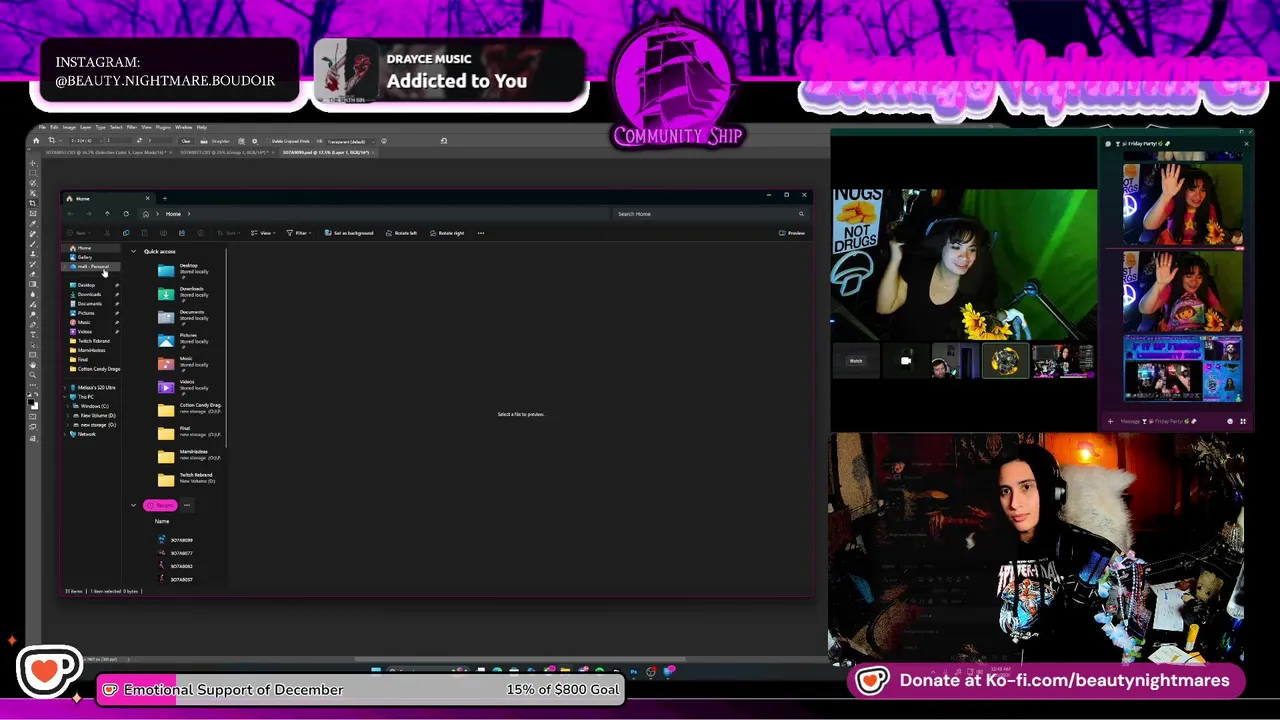Click Photoshop Home icon in options bar
Image resolution: width=1280 pixels, height=720 pixels.
click(x=36, y=141)
